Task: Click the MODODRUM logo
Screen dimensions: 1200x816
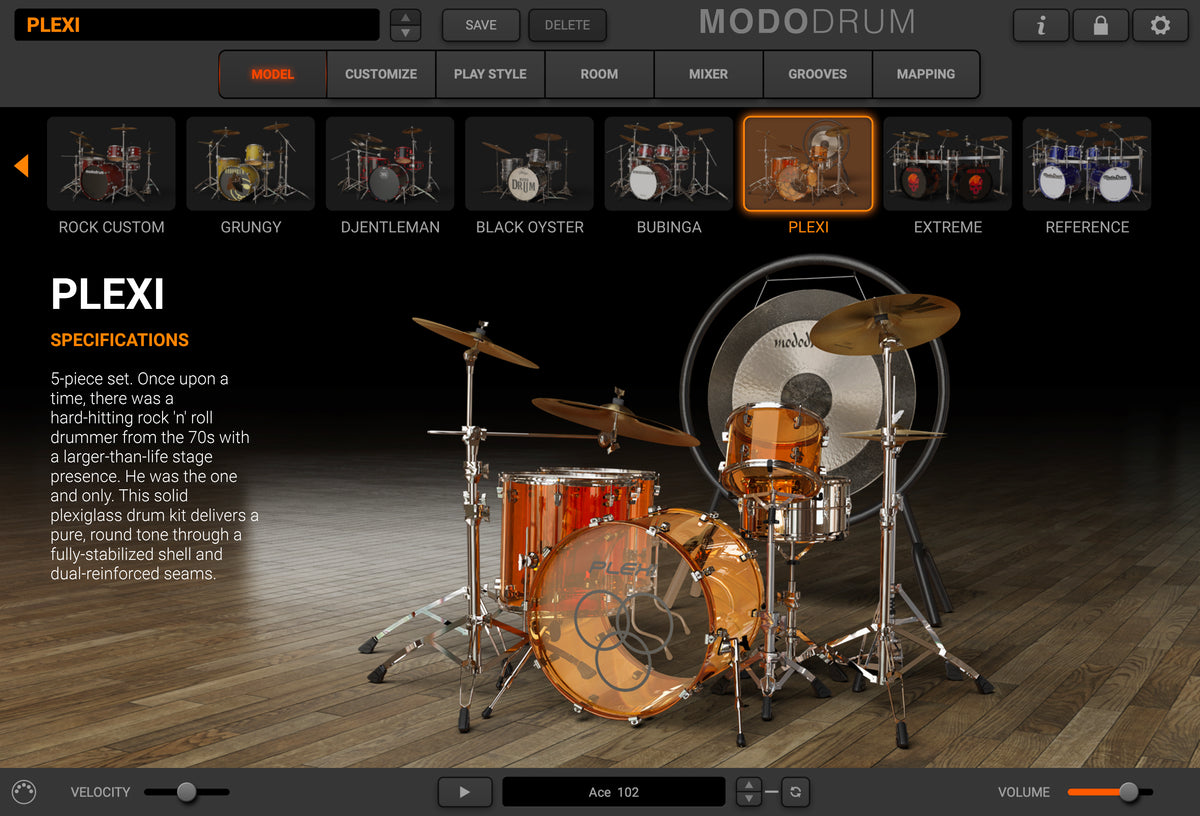Action: [x=806, y=21]
